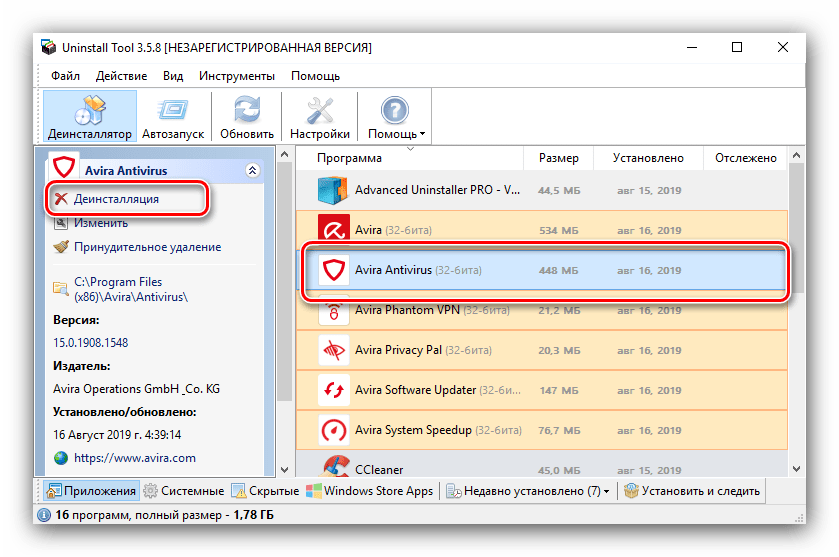Screen dimensions: 839x557
Task: Click the Обновить refresh icon
Action: [x=247, y=110]
